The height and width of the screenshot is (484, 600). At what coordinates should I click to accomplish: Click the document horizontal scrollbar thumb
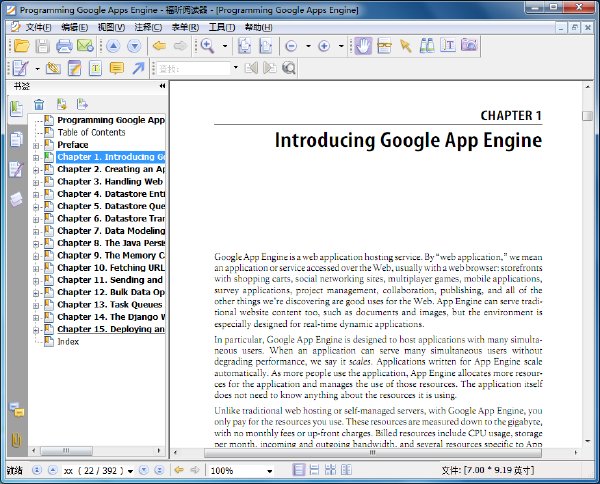click(x=373, y=453)
